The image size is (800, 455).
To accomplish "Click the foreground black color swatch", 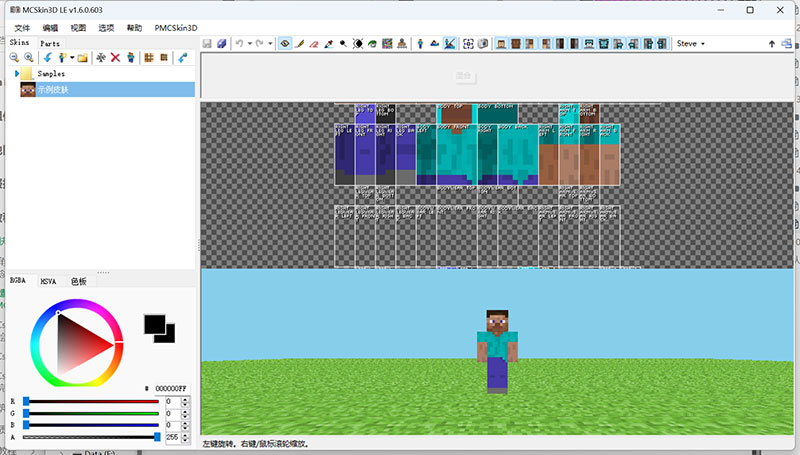I will coord(154,324).
